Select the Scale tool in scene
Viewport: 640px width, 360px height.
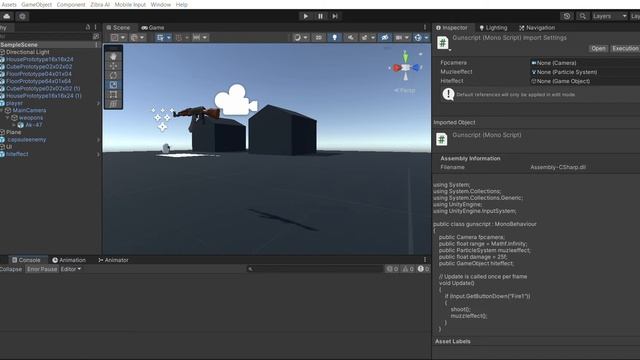pos(113,85)
